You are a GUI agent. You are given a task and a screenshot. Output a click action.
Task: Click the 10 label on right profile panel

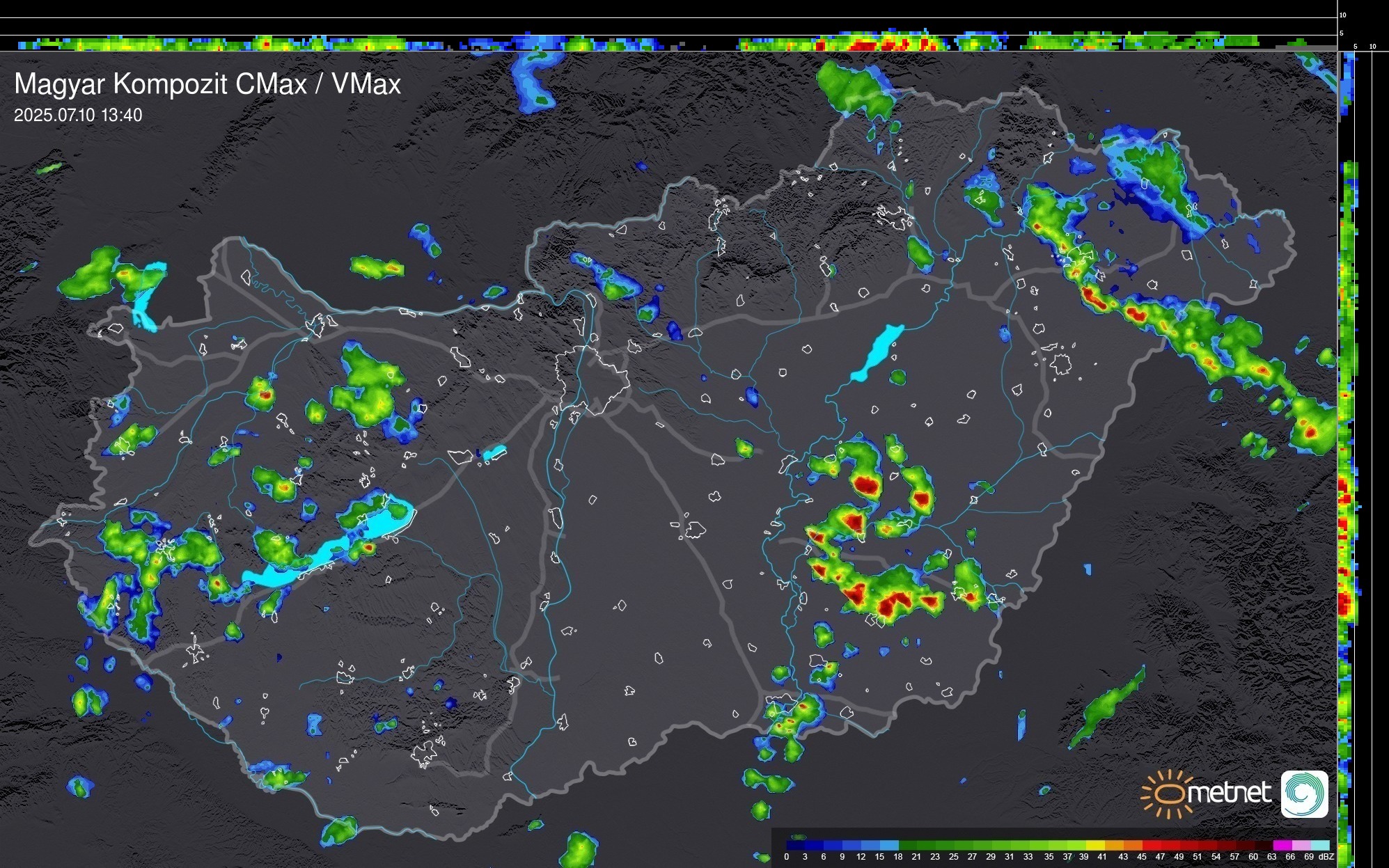[x=1372, y=47]
